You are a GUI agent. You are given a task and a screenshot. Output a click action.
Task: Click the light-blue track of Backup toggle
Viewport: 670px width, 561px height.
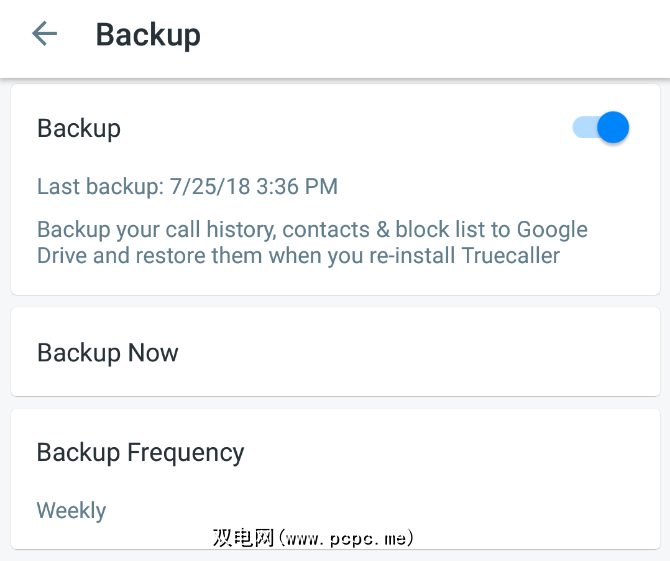(x=581, y=128)
